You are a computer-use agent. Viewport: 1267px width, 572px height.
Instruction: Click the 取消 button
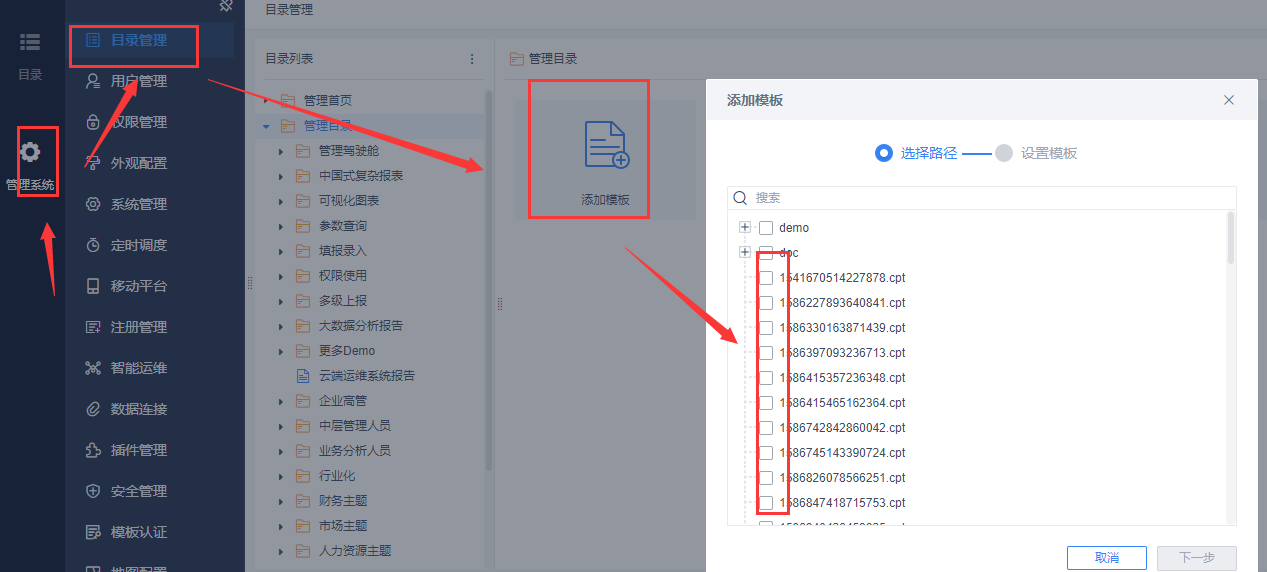tap(1107, 558)
